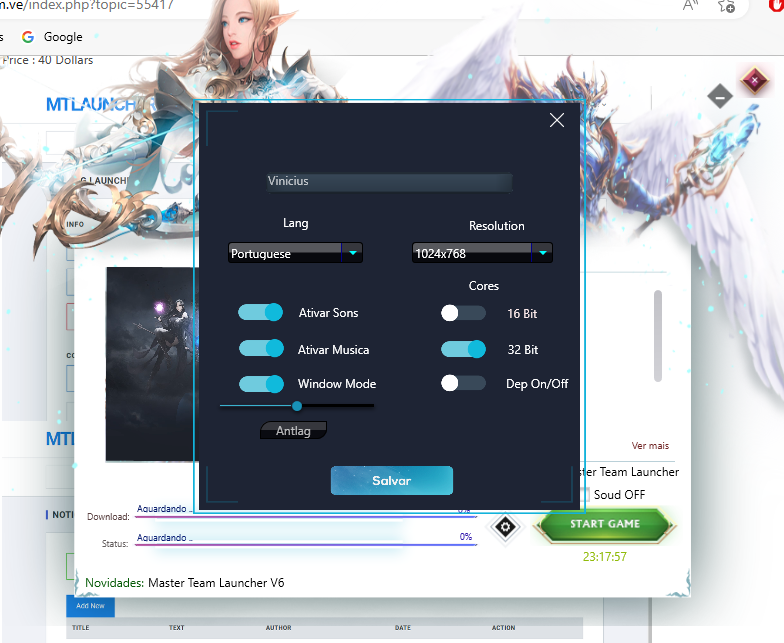Click the Price : 40 Dollars text
This screenshot has height=643, width=784.
pyautogui.click(x=48, y=60)
